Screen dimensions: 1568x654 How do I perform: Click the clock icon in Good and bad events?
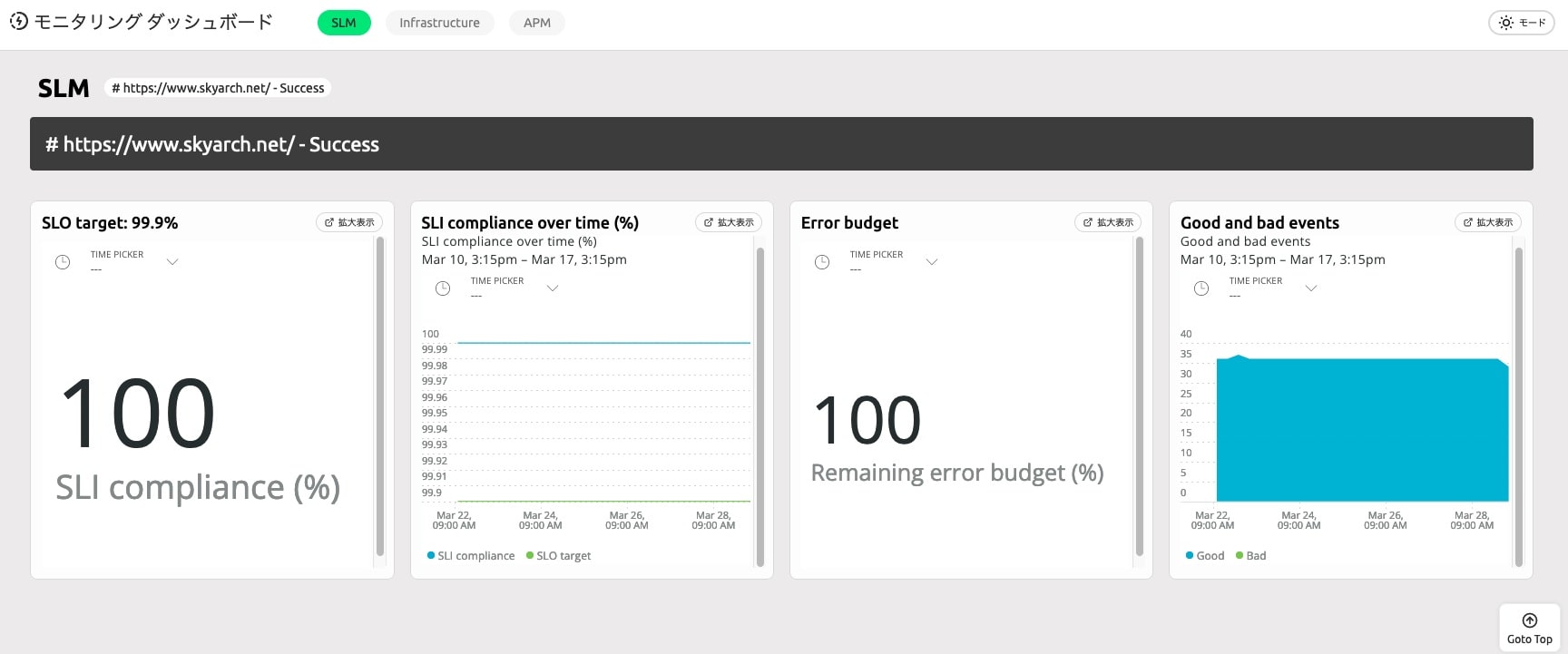(1201, 288)
